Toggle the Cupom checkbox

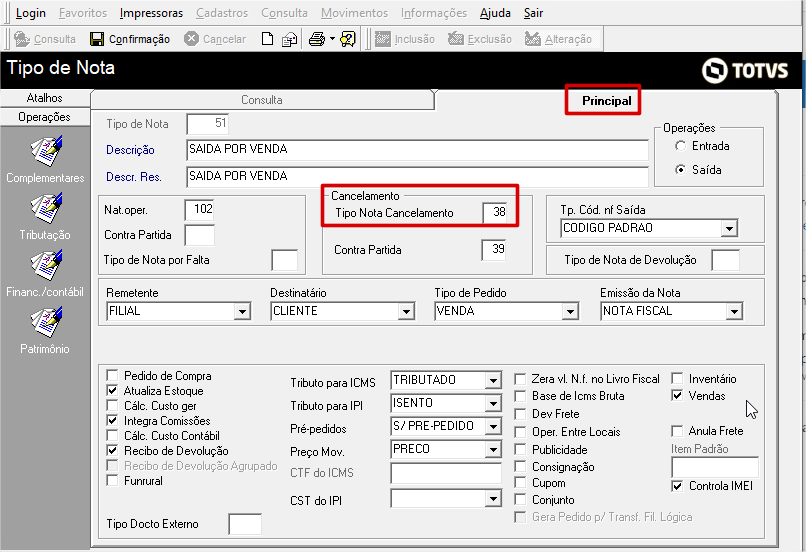click(520, 483)
